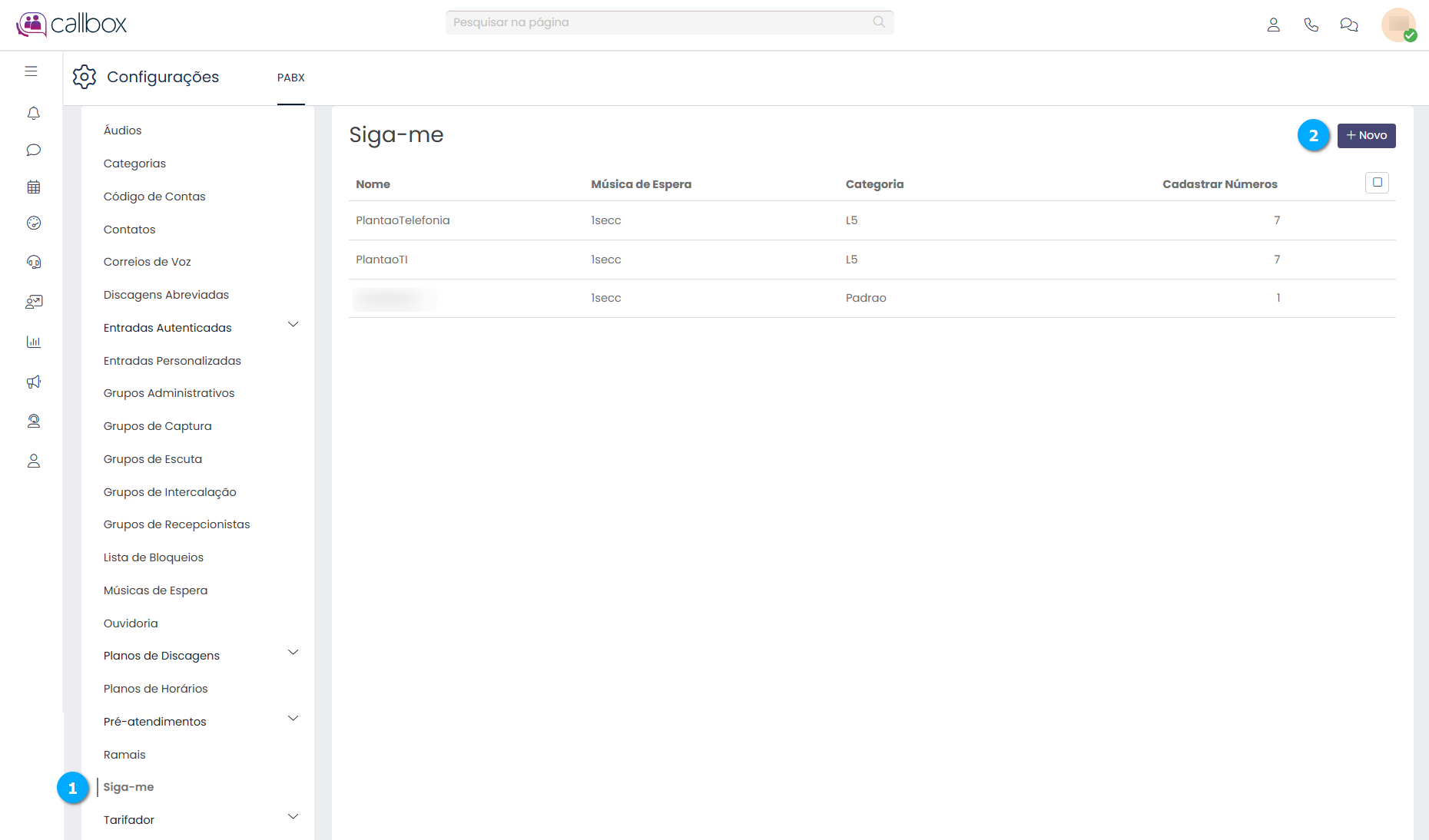Open the megaphone campaigns sidebar icon
Image resolution: width=1429 pixels, height=840 pixels.
[x=33, y=382]
